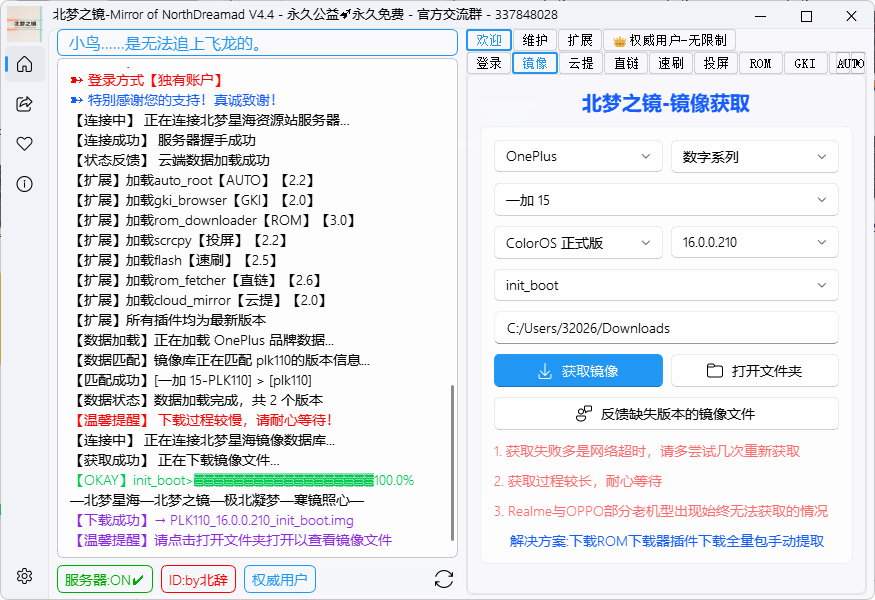Image resolution: width=875 pixels, height=600 pixels.
Task: Open the OnePlus brand dropdown
Action: [578, 157]
